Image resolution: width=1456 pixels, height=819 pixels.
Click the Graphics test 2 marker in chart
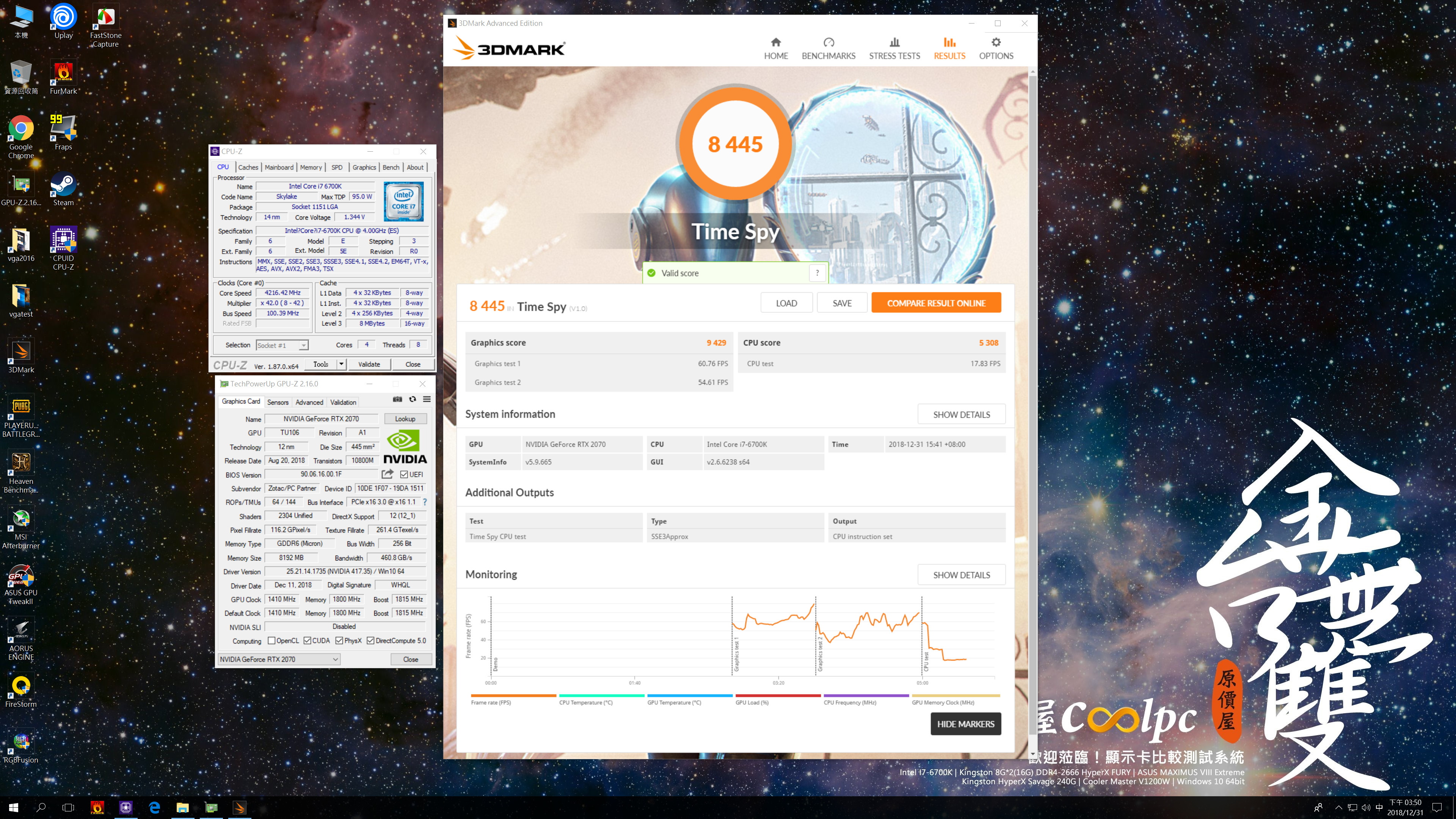(819, 654)
